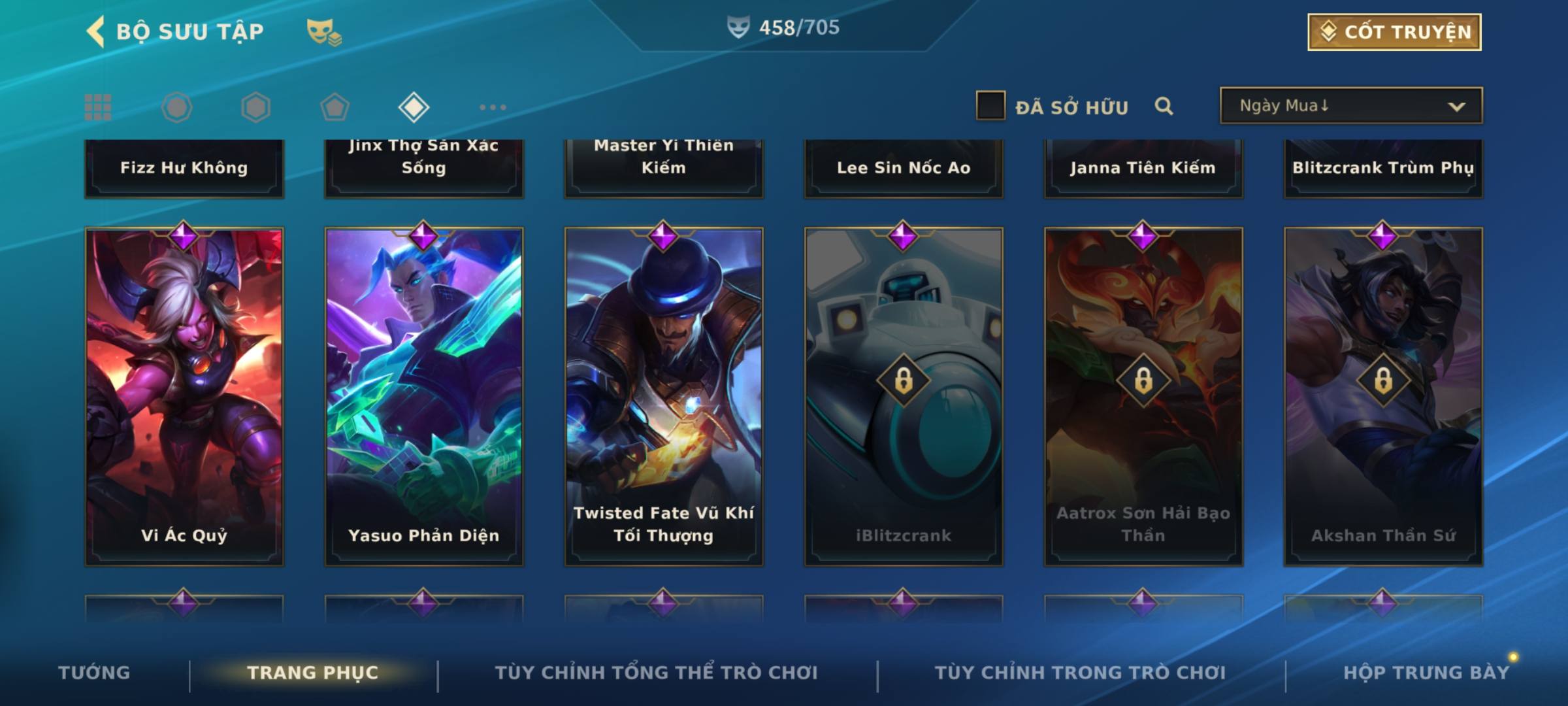Click the lock icon on Akshan Thần Sứ

point(1383,380)
